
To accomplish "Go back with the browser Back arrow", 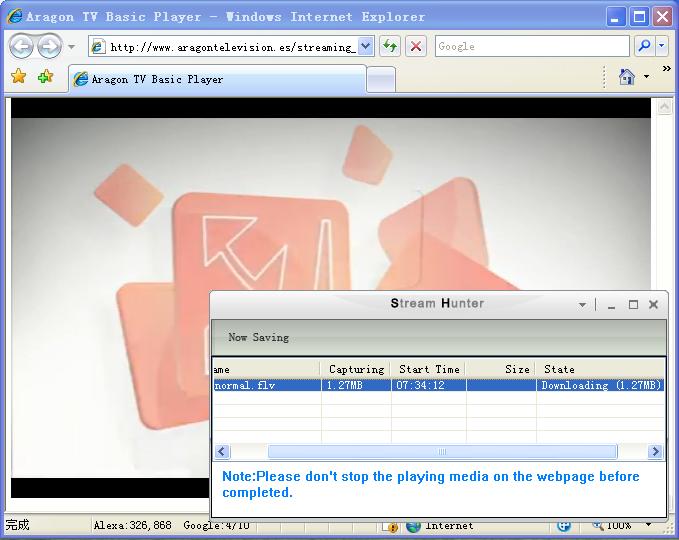I will tap(21, 46).
